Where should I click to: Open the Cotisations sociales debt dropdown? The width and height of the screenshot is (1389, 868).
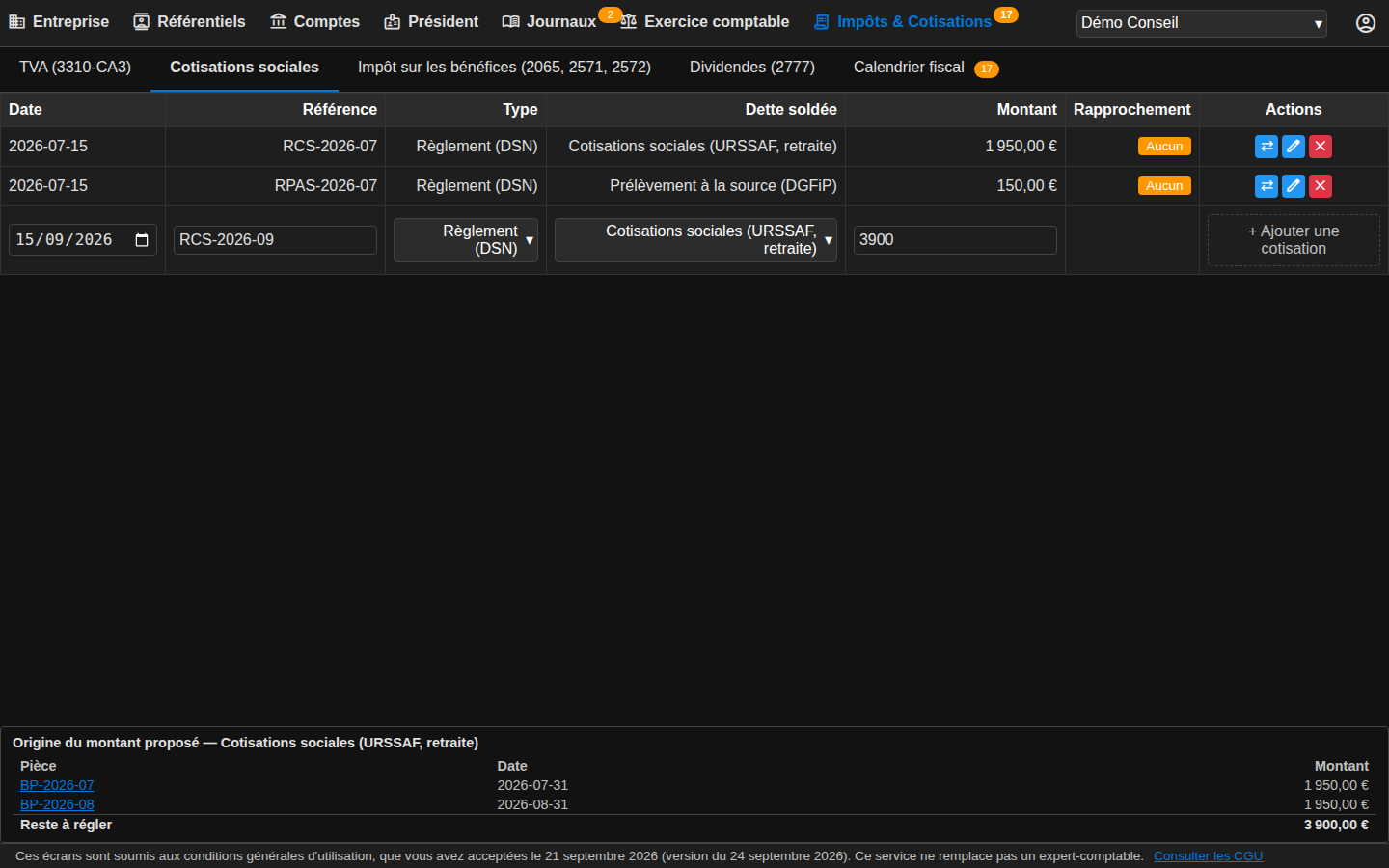point(695,240)
